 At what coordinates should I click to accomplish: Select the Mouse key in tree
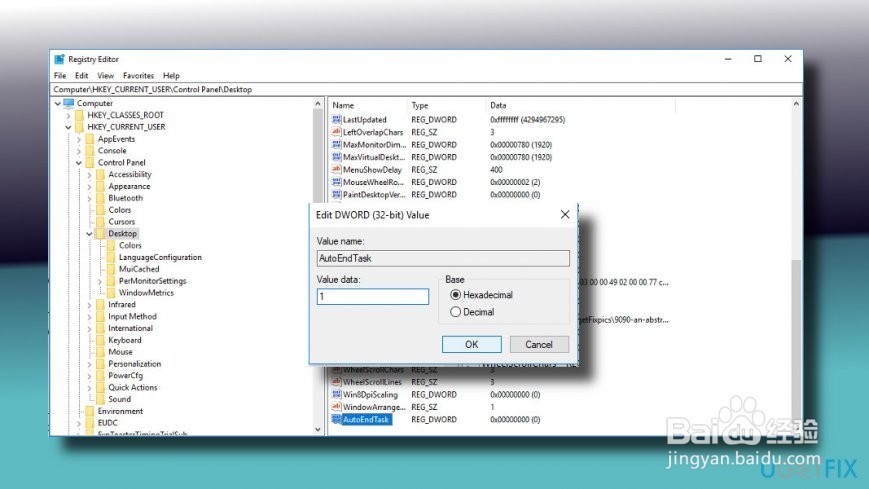pos(120,352)
